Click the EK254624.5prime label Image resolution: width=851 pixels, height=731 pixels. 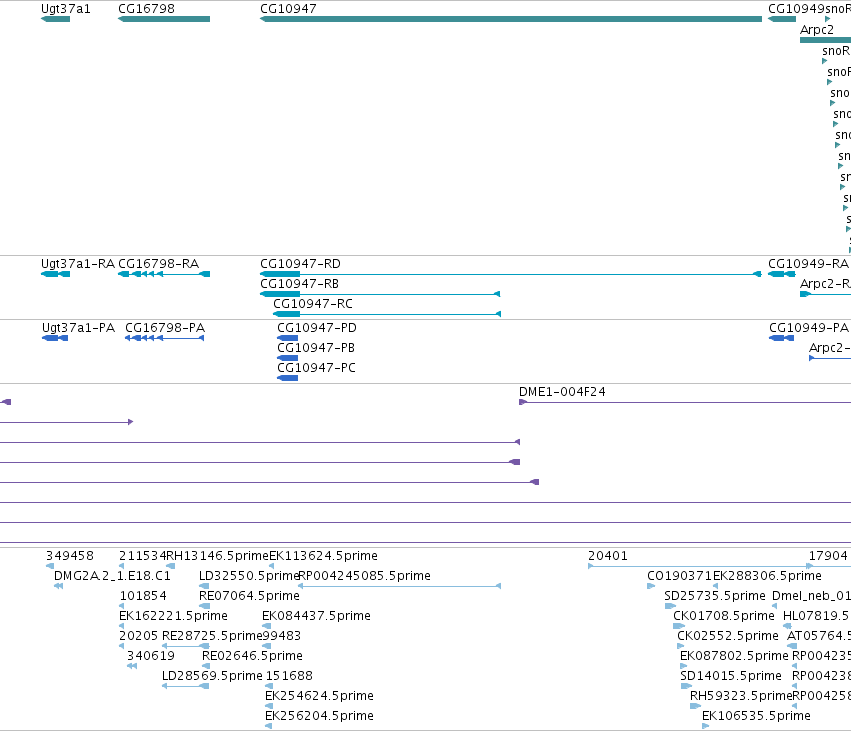pos(319,696)
